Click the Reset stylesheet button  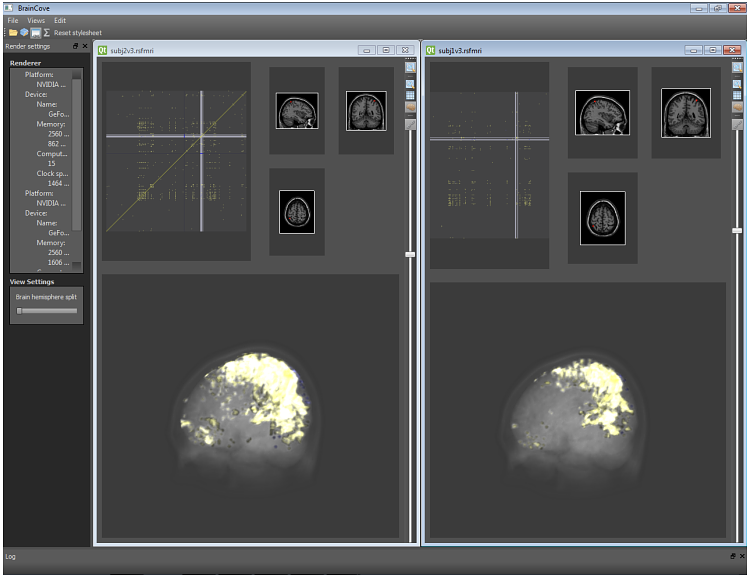point(78,33)
